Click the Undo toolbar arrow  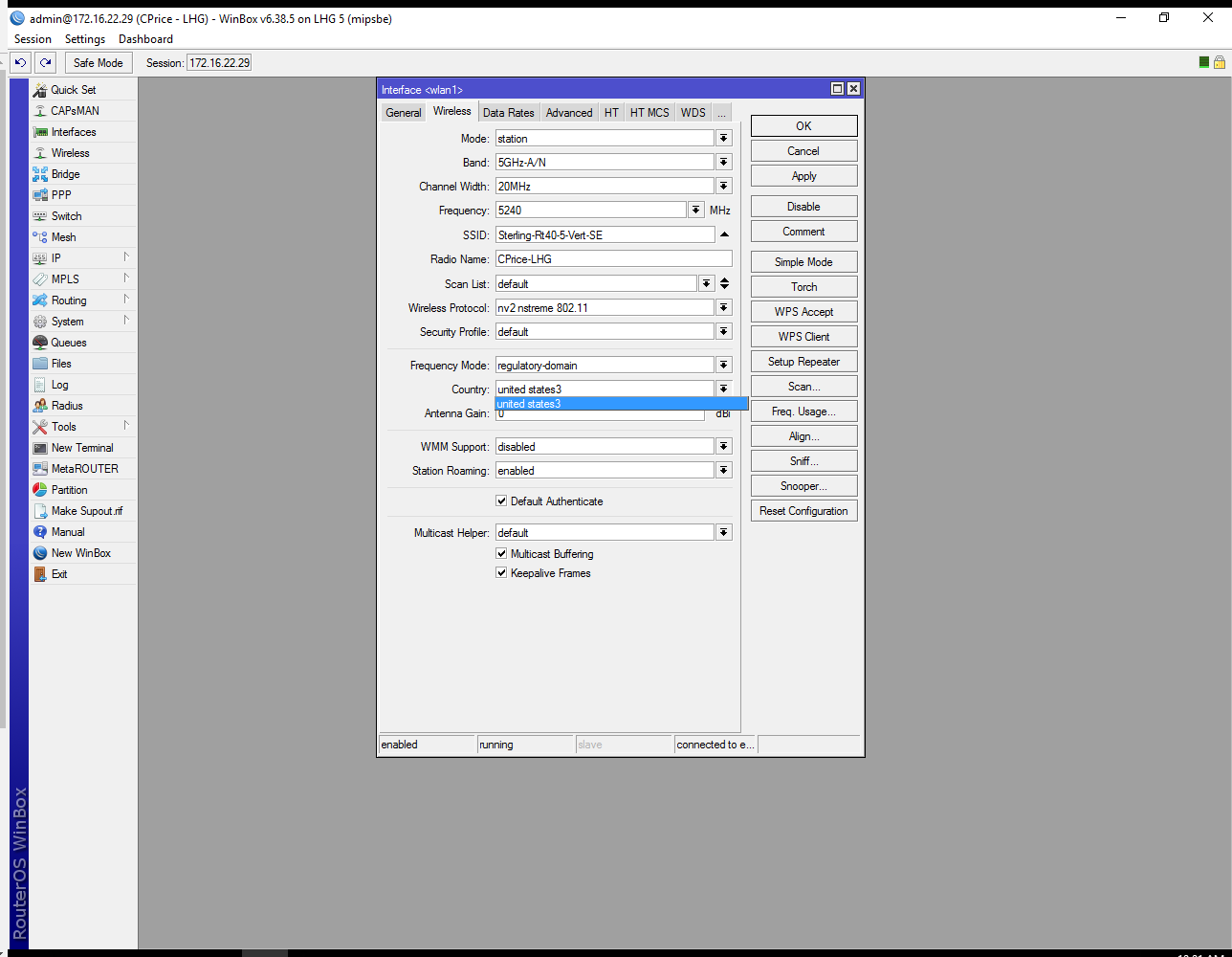(20, 63)
